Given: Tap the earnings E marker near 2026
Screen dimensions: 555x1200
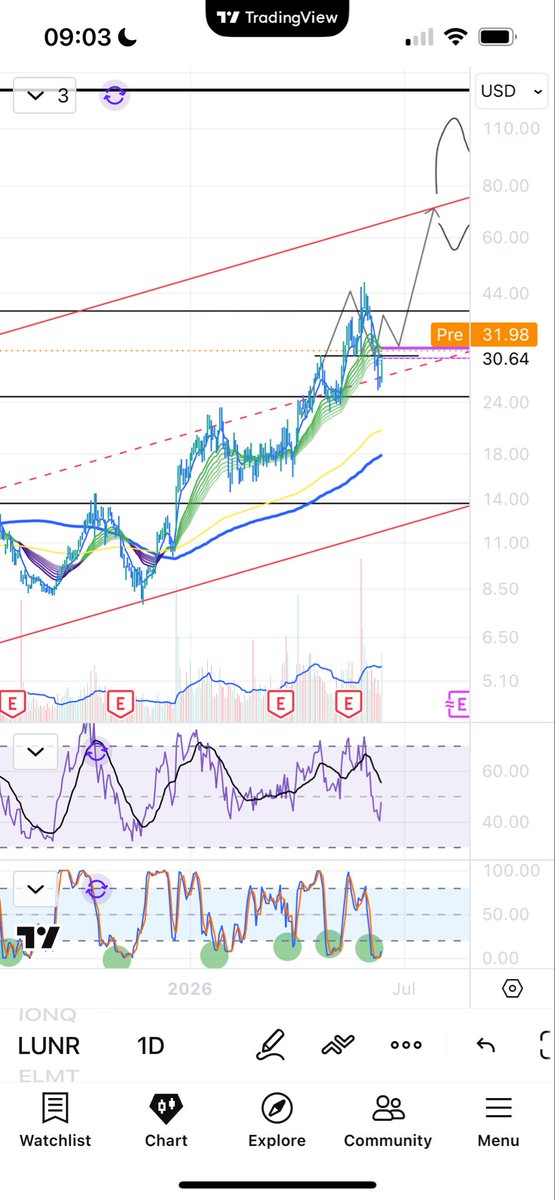Looking at the screenshot, I should [x=120, y=703].
